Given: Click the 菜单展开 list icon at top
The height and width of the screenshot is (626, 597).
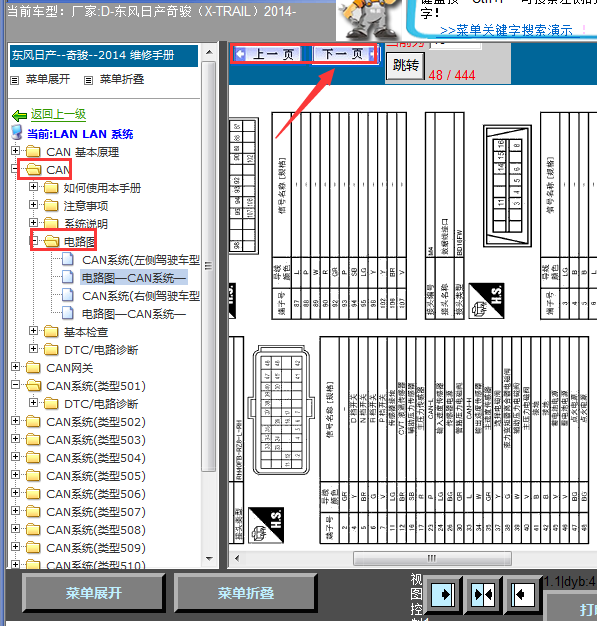Looking at the screenshot, I should tap(15, 80).
